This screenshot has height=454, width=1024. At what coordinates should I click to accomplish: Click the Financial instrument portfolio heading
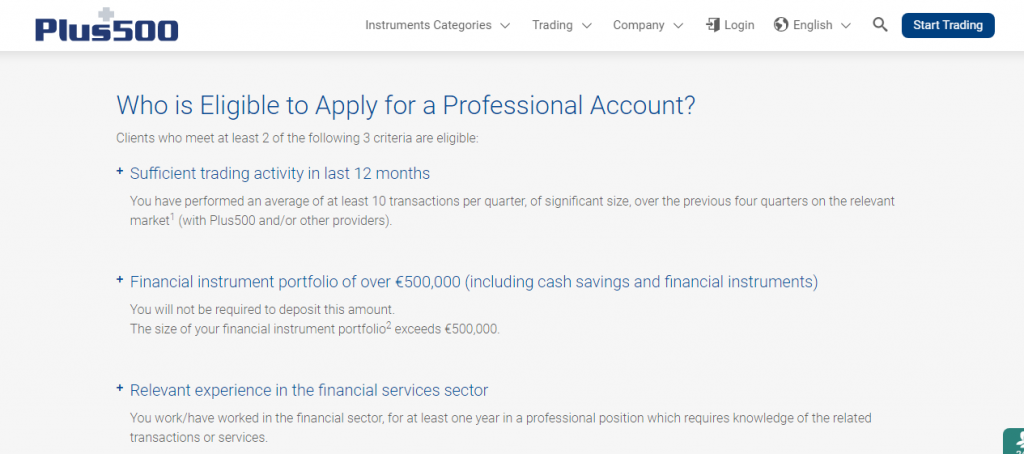(474, 282)
